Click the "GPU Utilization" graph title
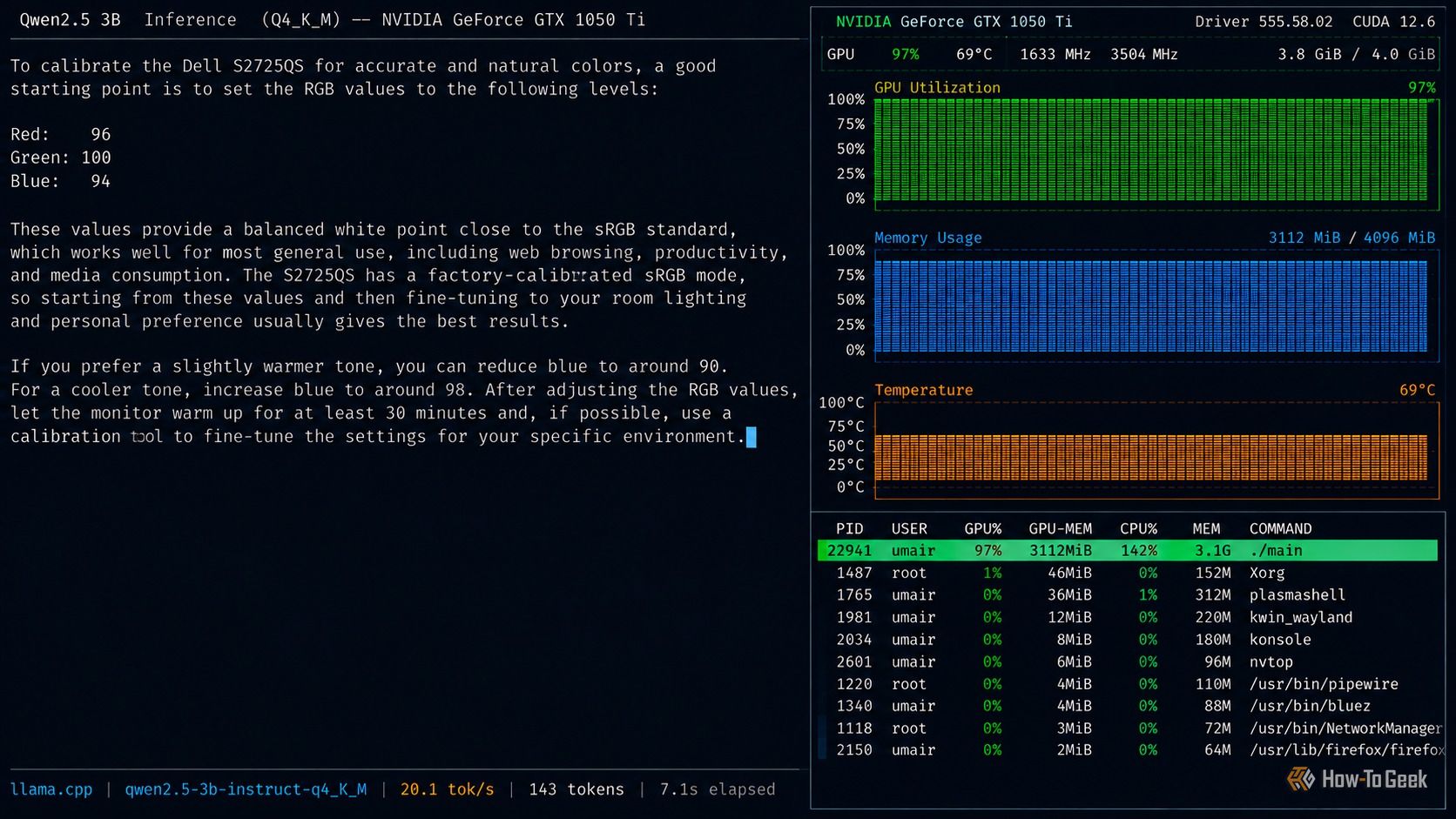Viewport: 1456px width, 819px height. [x=937, y=87]
